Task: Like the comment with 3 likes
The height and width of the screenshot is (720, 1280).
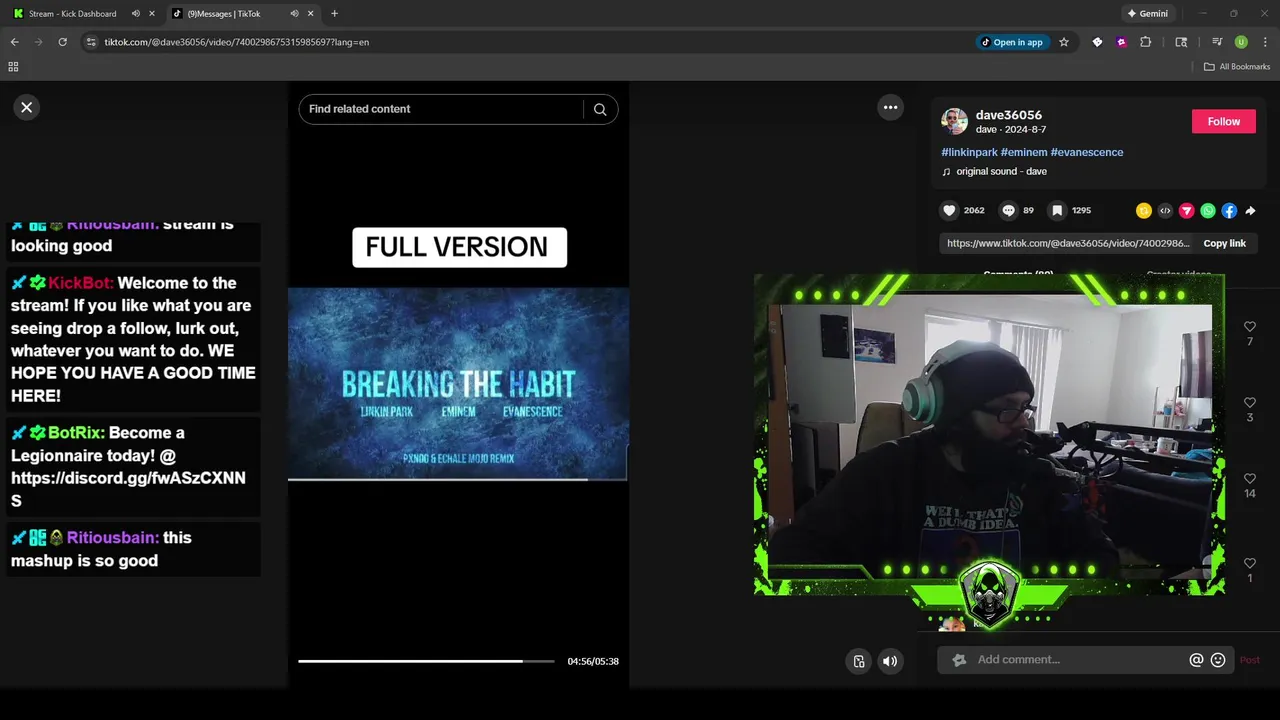Action: [x=1249, y=403]
